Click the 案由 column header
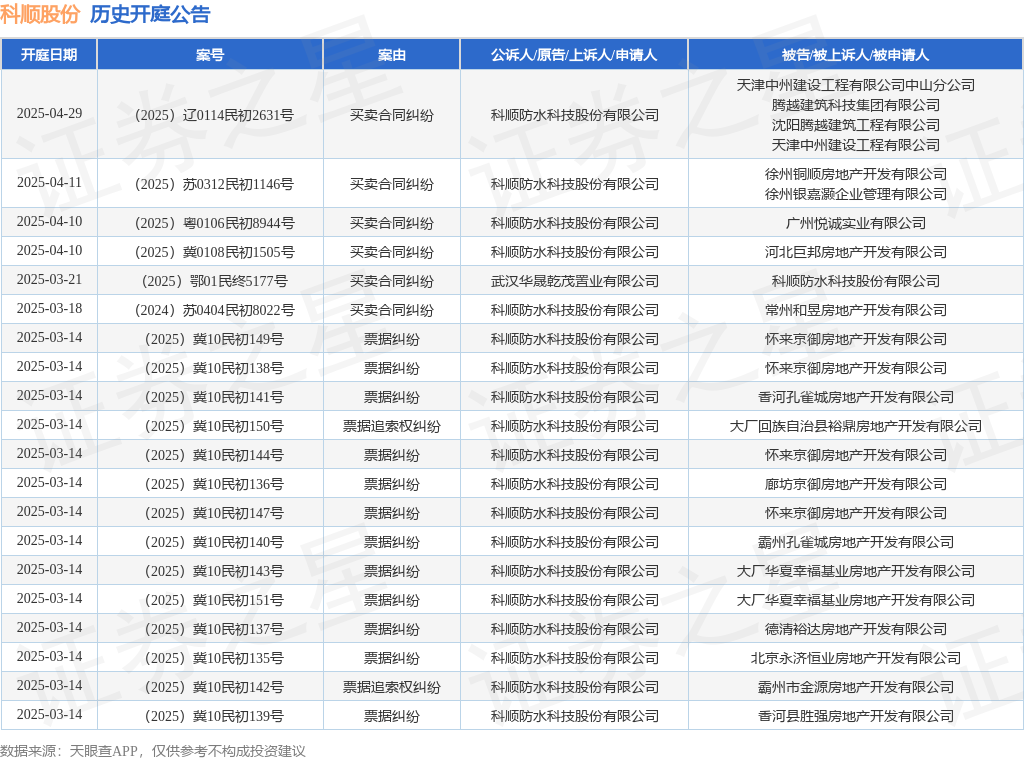The height and width of the screenshot is (760, 1024). (x=392, y=55)
